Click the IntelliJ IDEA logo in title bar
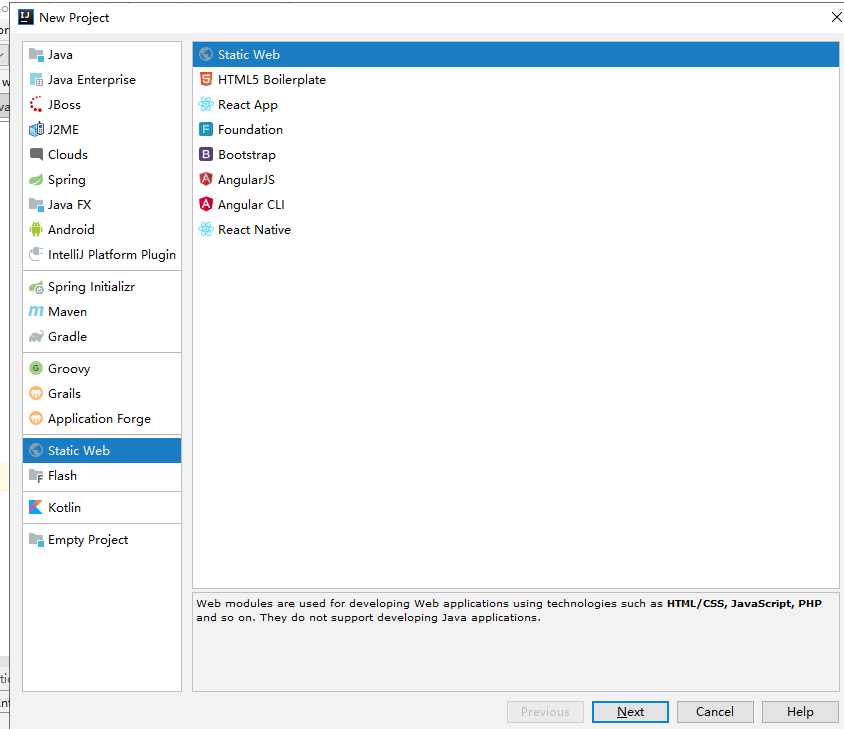 [26, 17]
